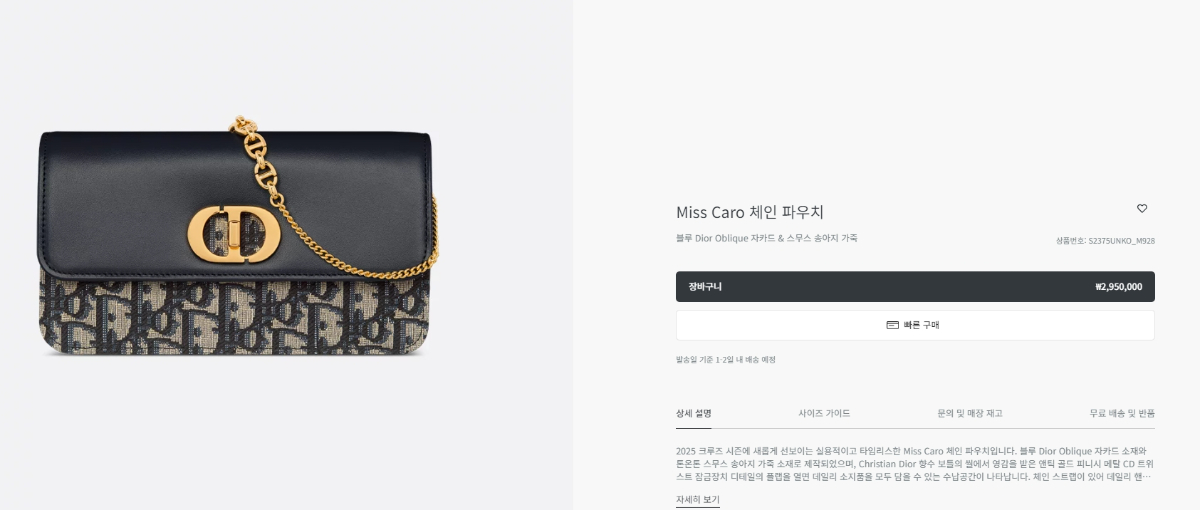This screenshot has height=510, width=1200.
Task: Add item to cart via 장바구니
Action: (x=915, y=287)
